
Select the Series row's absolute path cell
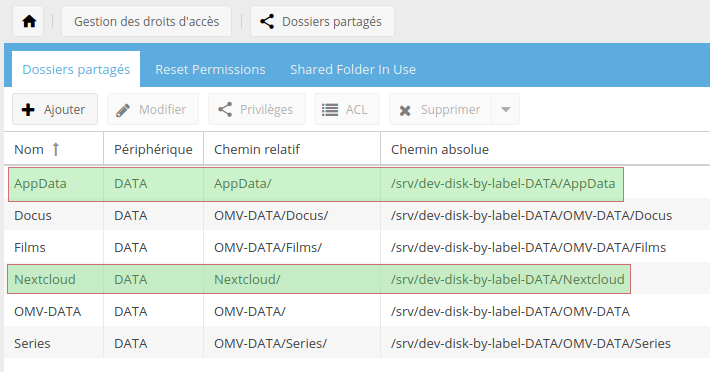click(x=531, y=343)
